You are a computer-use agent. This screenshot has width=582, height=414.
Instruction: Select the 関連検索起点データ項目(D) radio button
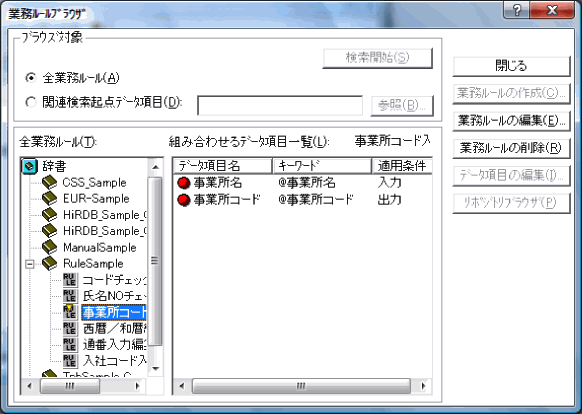(31, 102)
